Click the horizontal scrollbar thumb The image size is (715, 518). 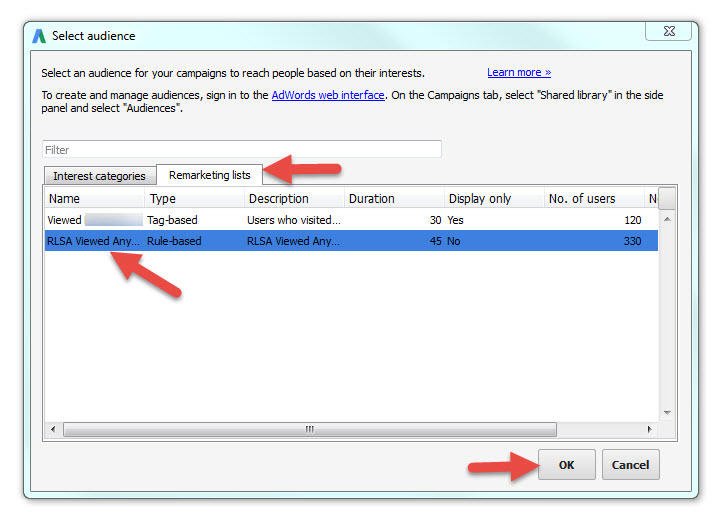click(x=310, y=429)
